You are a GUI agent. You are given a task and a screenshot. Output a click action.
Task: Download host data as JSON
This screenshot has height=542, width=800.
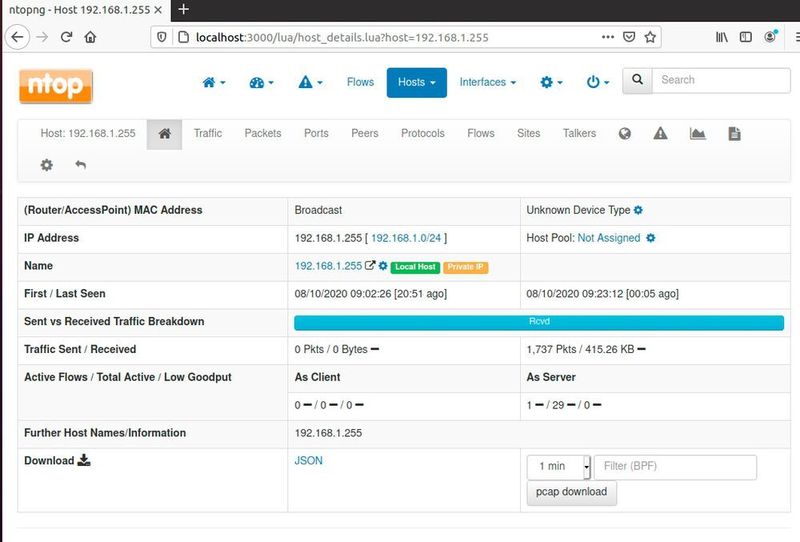pyautogui.click(x=308, y=460)
